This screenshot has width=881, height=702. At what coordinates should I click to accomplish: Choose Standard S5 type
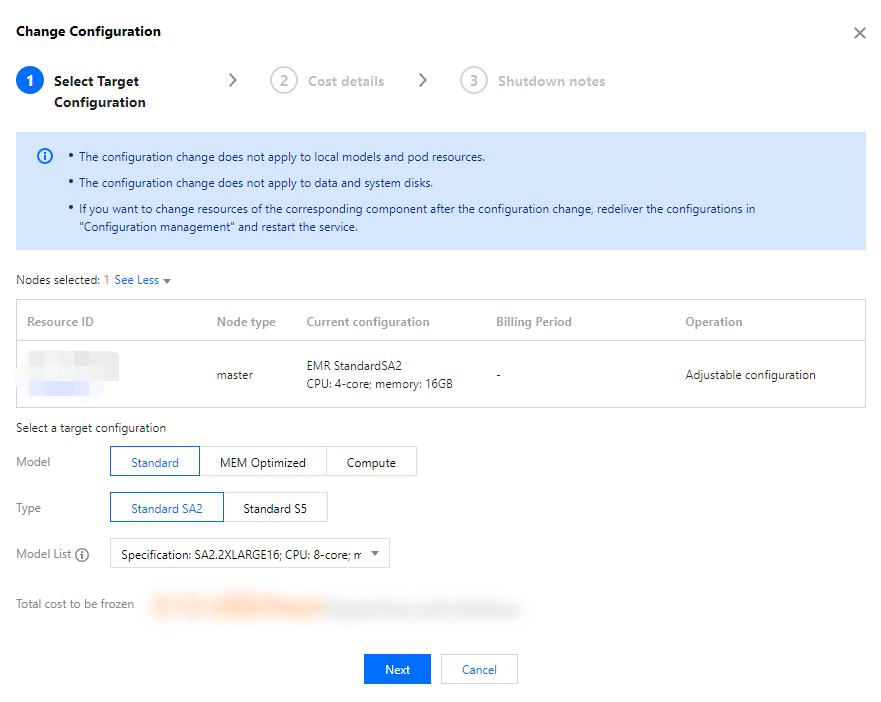pyautogui.click(x=275, y=508)
